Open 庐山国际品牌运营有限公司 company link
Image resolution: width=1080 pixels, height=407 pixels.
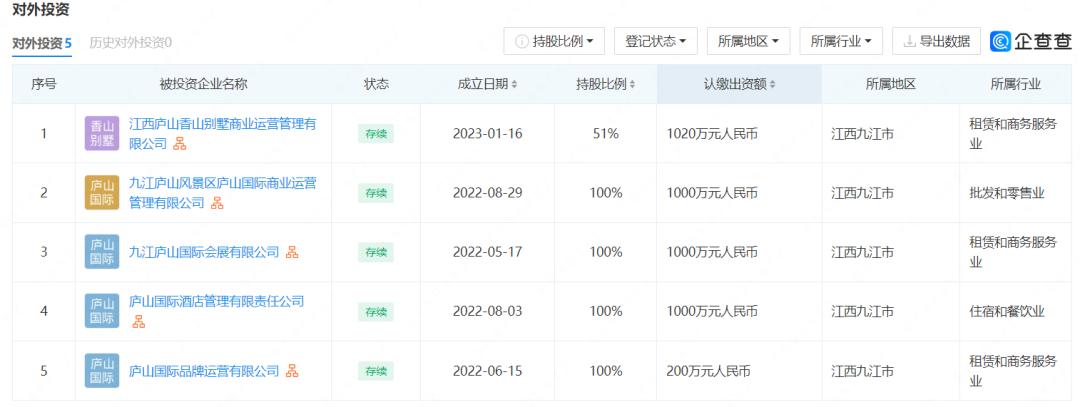pos(204,371)
